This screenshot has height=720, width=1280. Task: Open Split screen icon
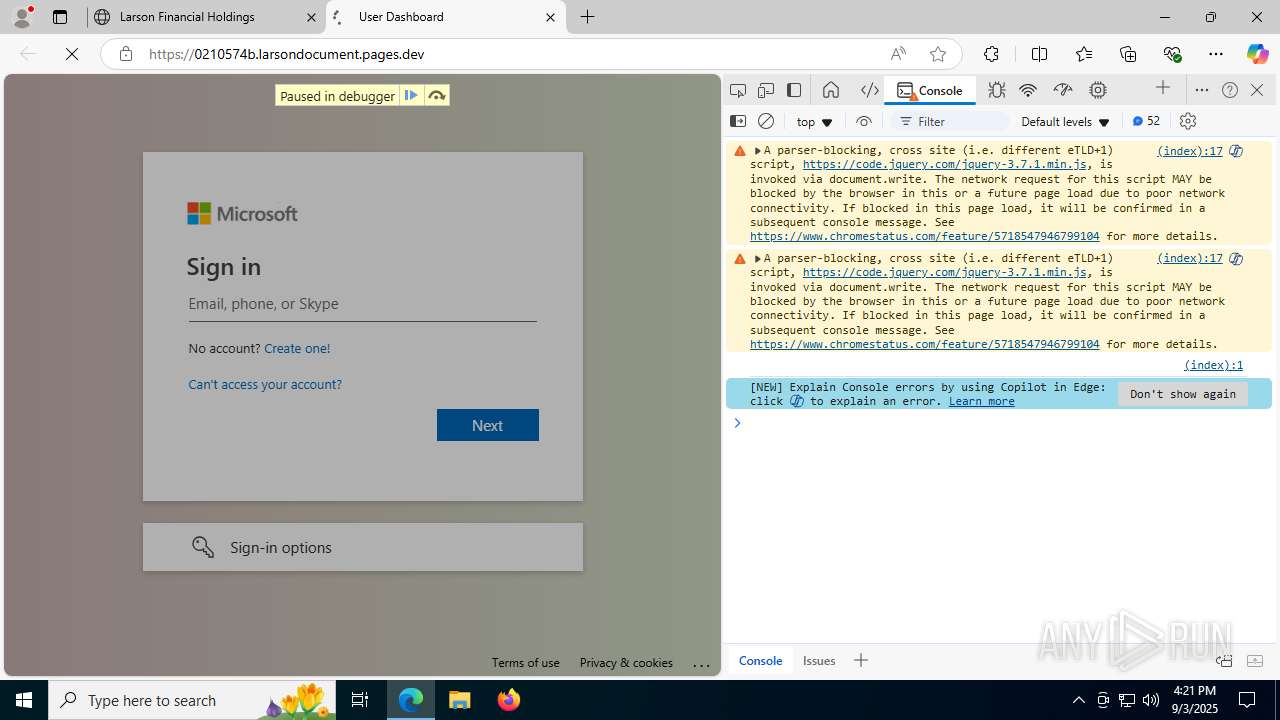point(1039,54)
